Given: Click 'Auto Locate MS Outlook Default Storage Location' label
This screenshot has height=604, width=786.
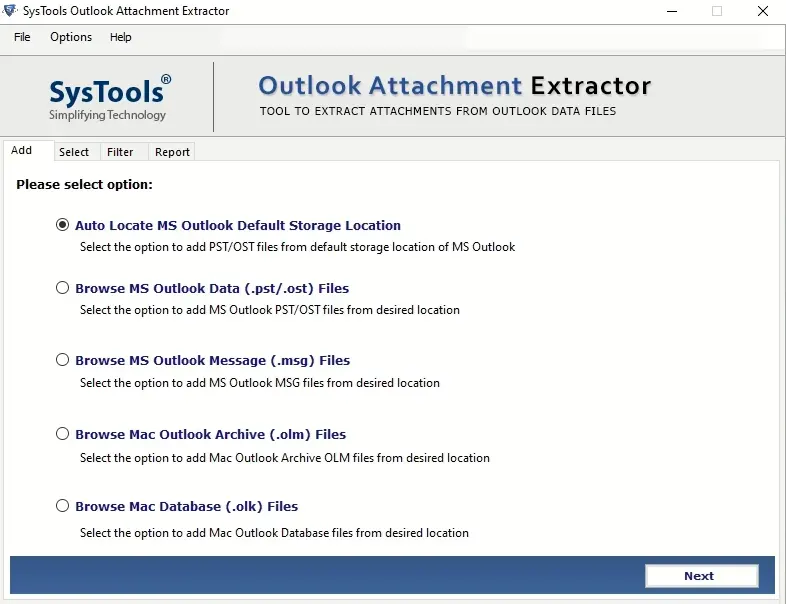Looking at the screenshot, I should click(x=238, y=226).
